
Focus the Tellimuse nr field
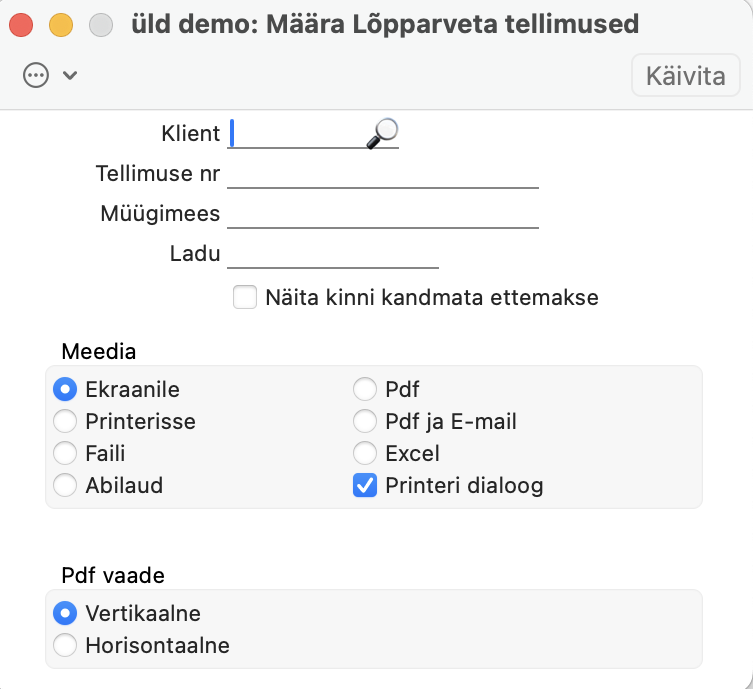[383, 174]
